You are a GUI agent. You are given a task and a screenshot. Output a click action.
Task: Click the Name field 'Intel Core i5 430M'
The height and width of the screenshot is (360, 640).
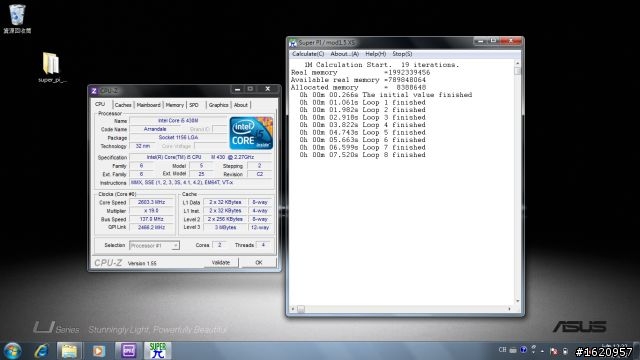pyautogui.click(x=178, y=121)
